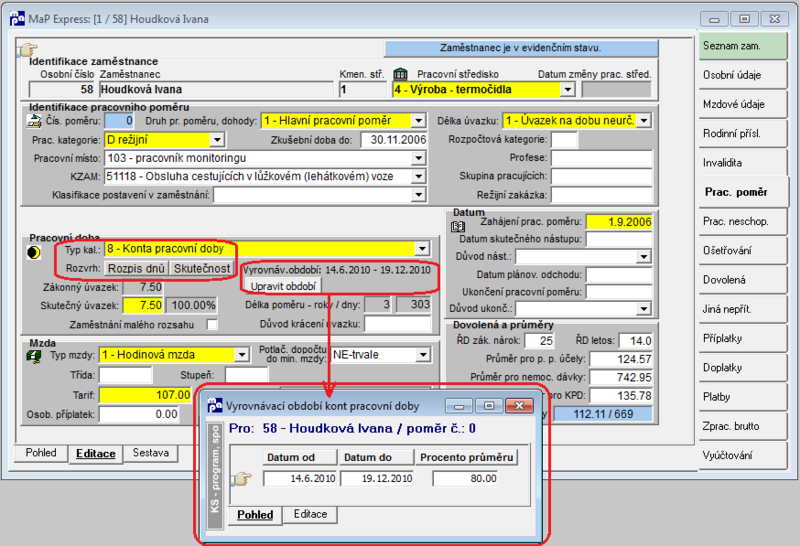Click the ŘD zák. nárok field

[539, 340]
